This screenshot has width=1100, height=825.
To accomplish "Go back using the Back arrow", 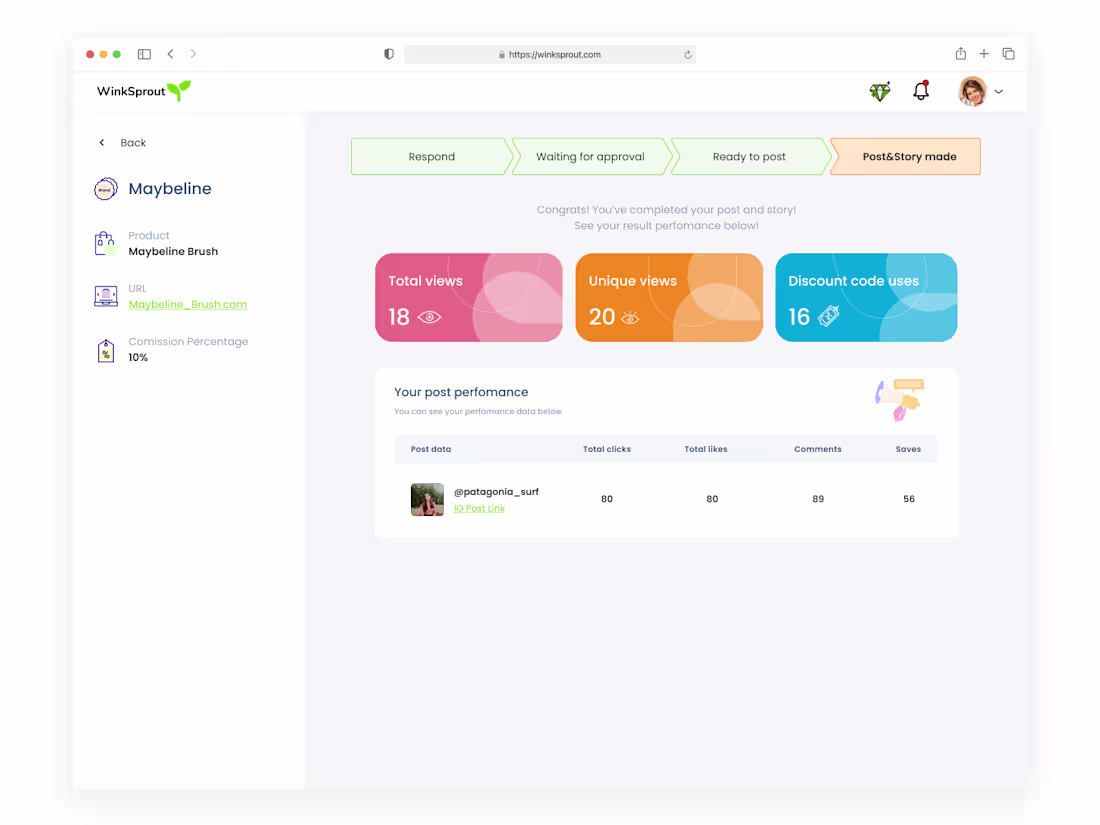I will pyautogui.click(x=102, y=142).
